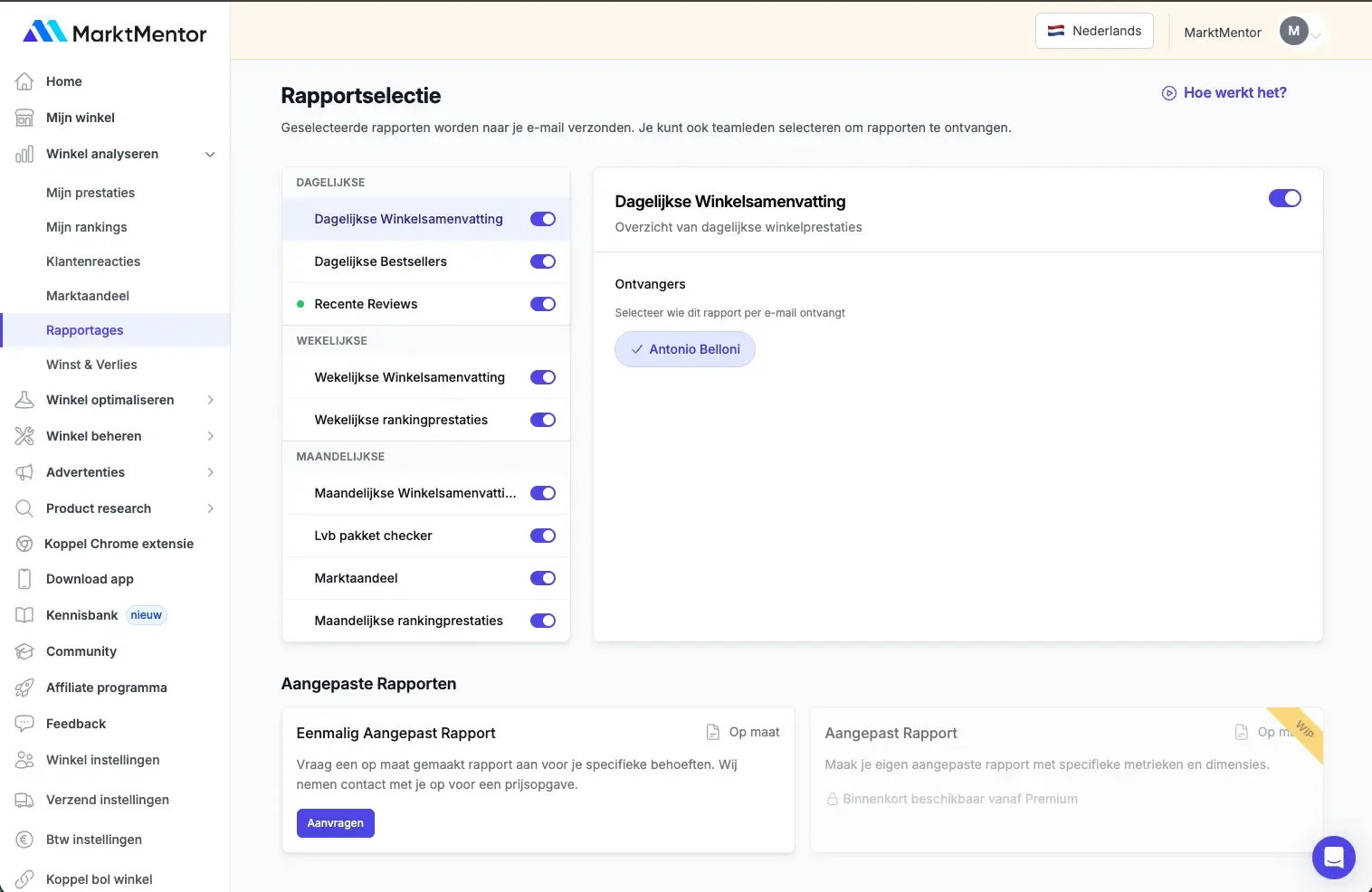Click the Winkel optimaliseren flask icon

click(24, 400)
